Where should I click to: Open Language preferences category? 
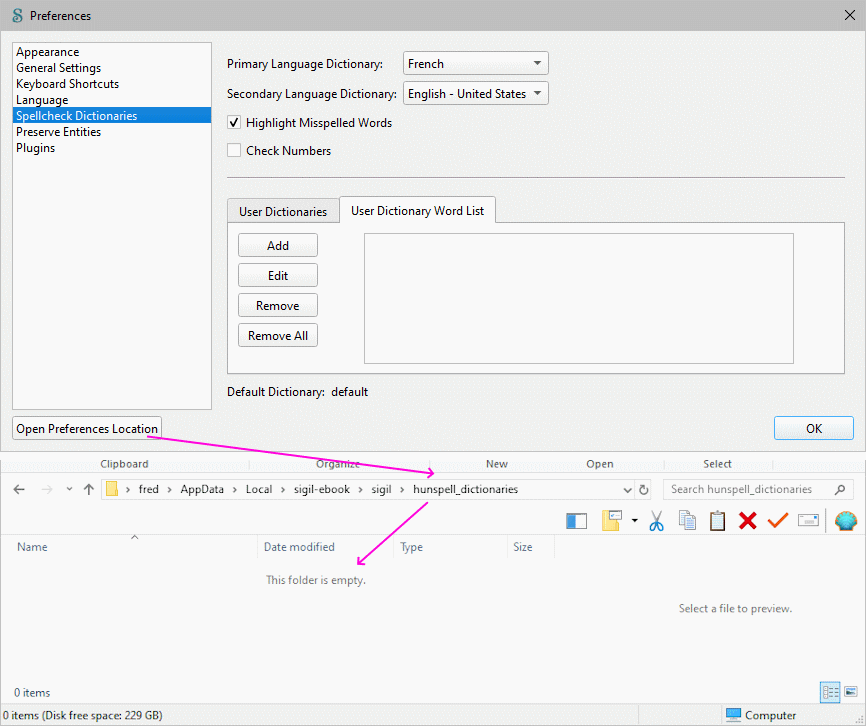112,100
